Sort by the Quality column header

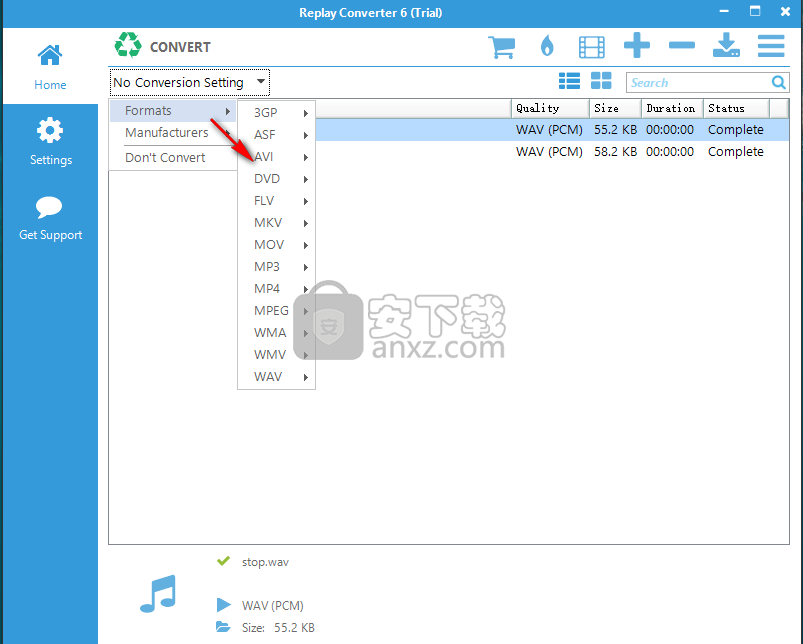(550, 109)
